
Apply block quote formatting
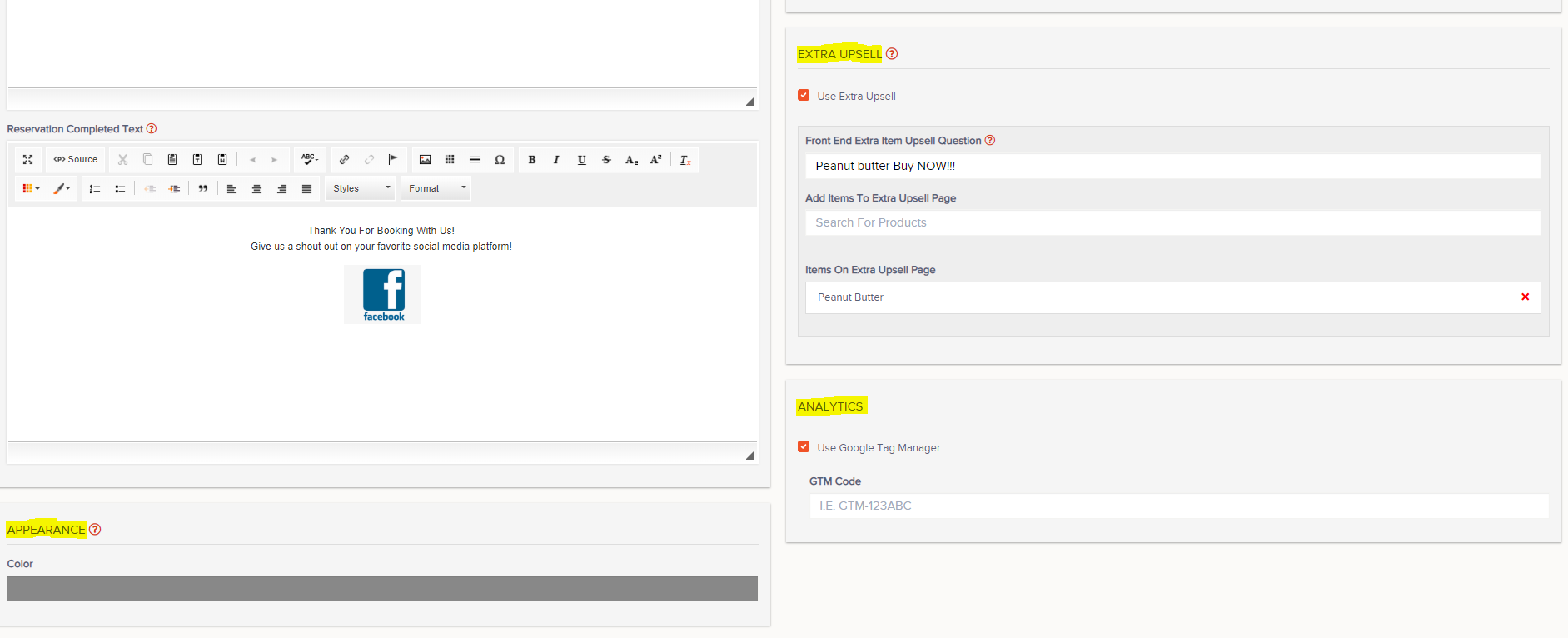(202, 189)
